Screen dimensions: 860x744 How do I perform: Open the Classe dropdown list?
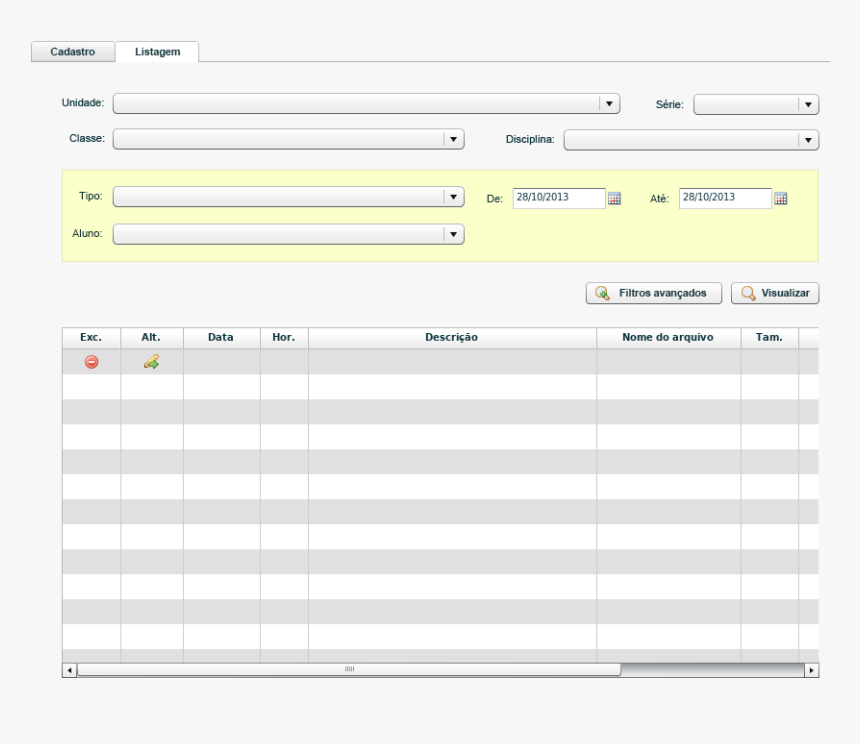(454, 140)
